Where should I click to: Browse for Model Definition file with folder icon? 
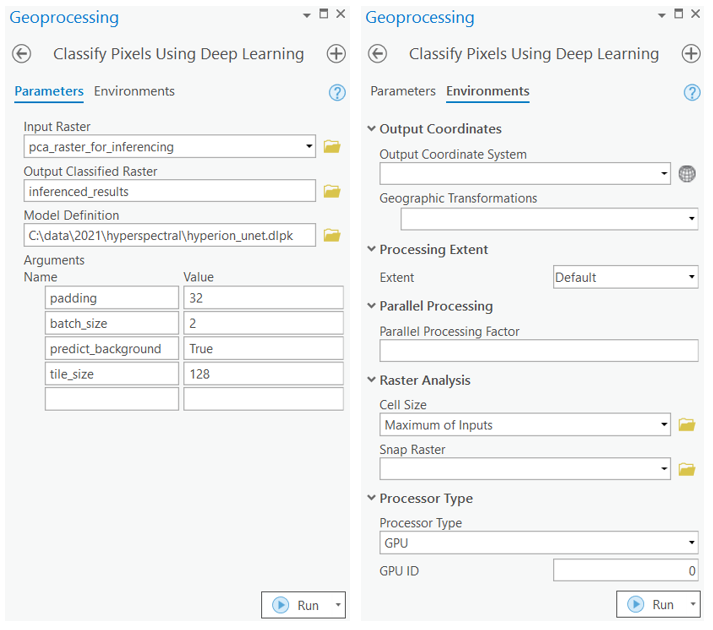click(332, 235)
